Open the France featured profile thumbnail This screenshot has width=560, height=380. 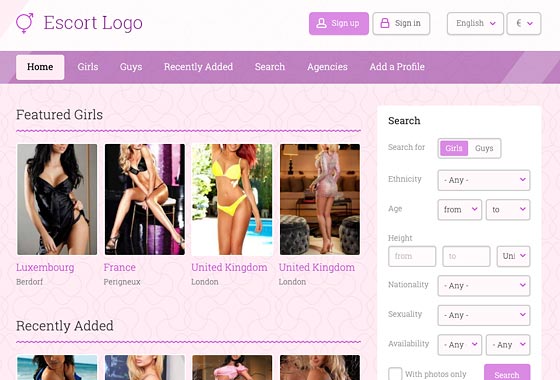pyautogui.click(x=145, y=199)
